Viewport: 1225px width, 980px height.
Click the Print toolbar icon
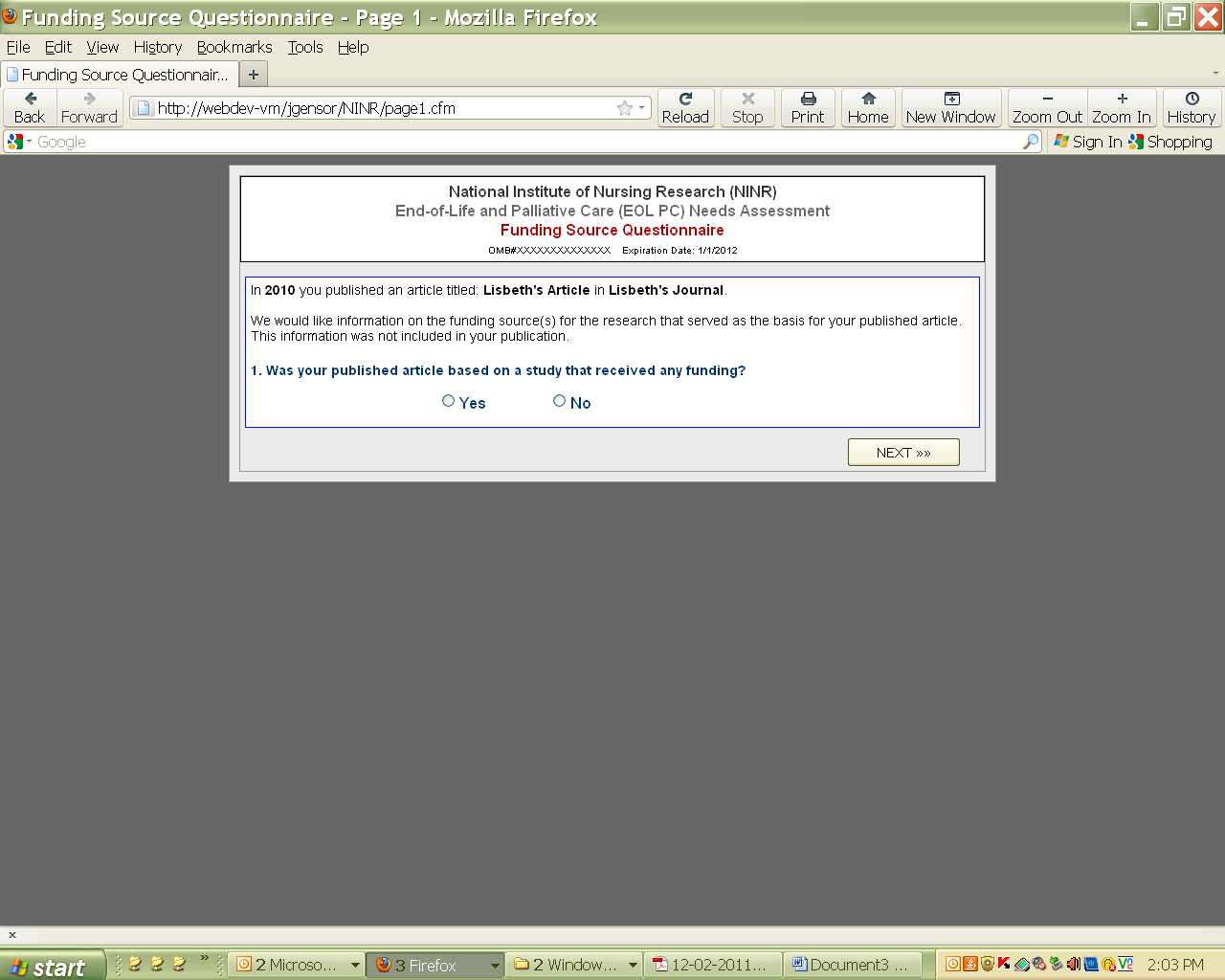(808, 107)
